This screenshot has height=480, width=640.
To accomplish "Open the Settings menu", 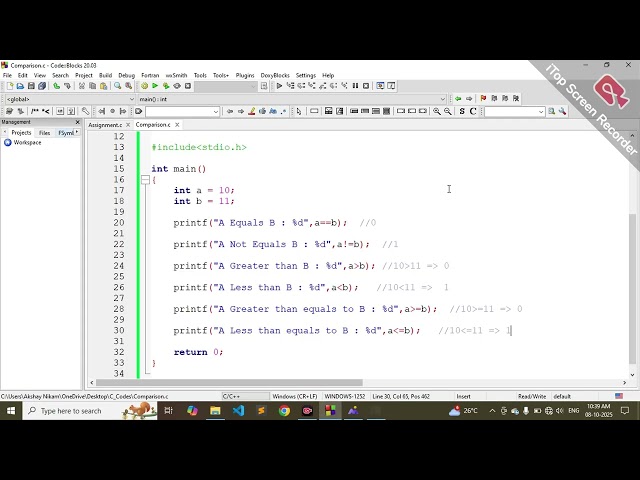I will [x=306, y=76].
